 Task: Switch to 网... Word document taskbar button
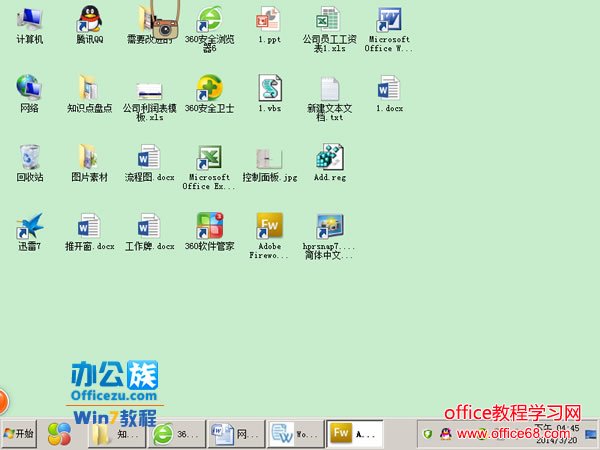click(x=236, y=434)
